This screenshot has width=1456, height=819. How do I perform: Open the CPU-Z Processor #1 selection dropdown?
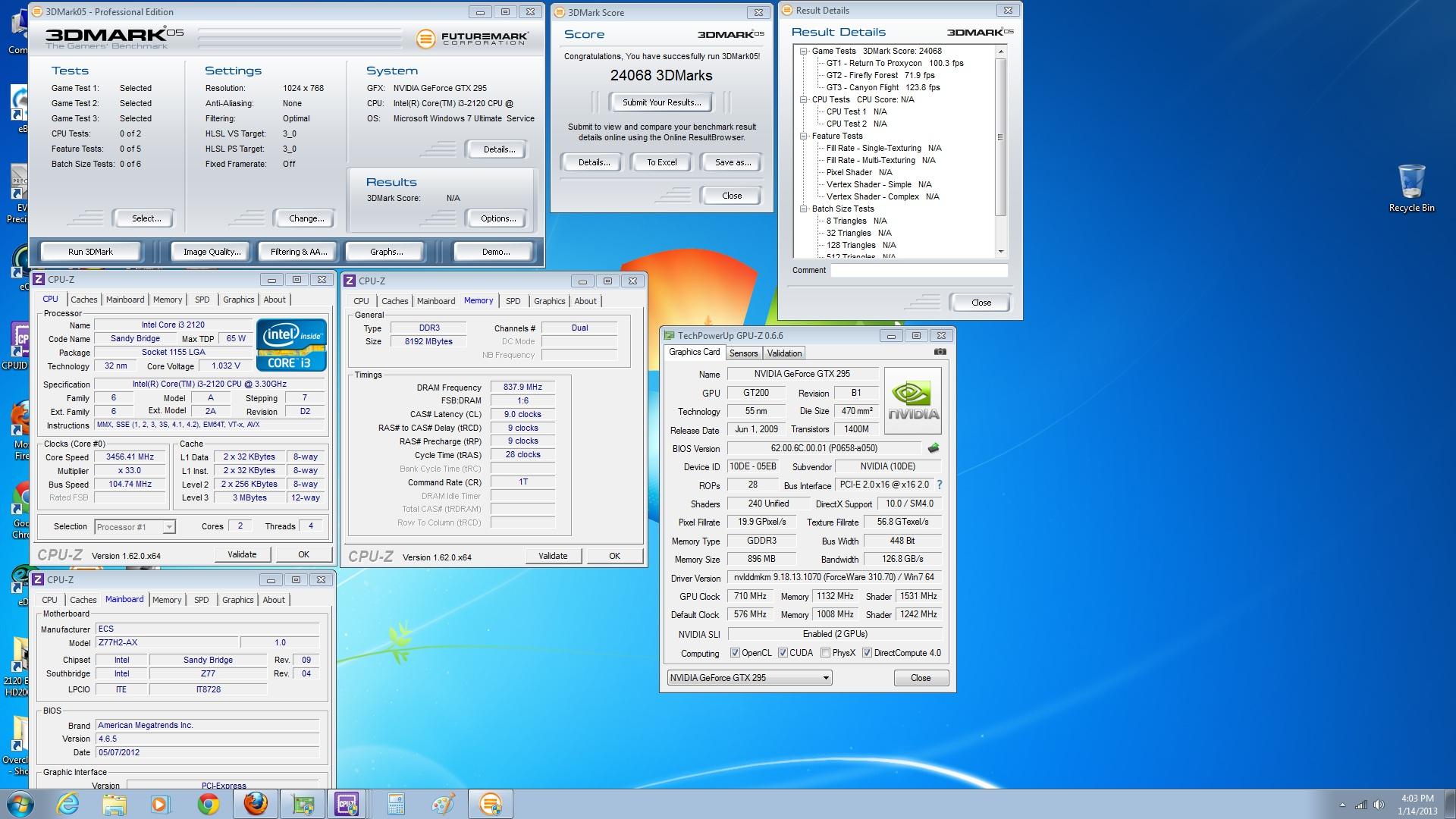[135, 527]
